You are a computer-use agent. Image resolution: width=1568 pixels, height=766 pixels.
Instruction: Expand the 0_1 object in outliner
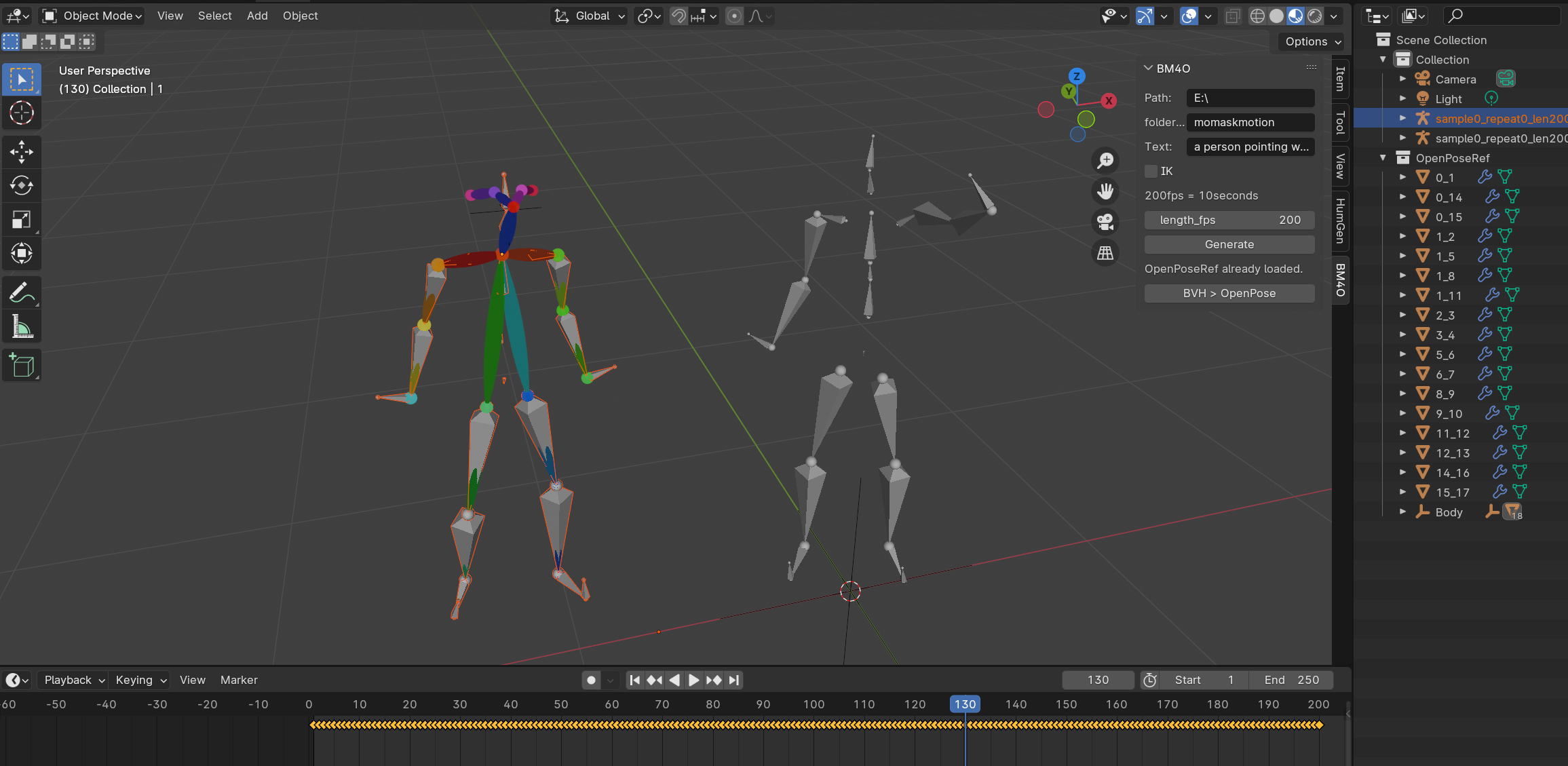(x=1402, y=177)
